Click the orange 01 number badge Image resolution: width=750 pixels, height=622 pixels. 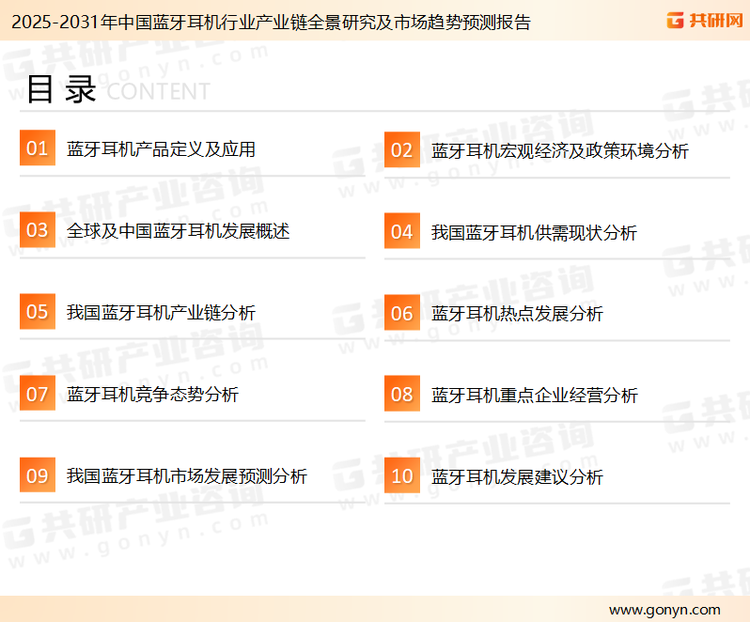coord(37,149)
